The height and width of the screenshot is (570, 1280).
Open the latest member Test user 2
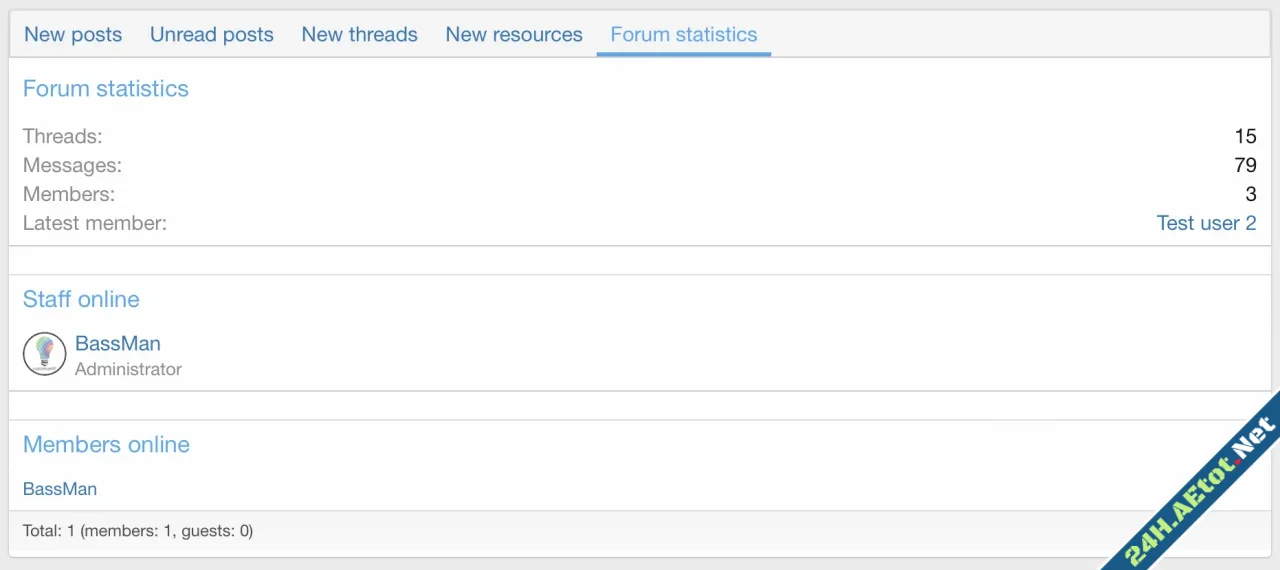[x=1206, y=223]
